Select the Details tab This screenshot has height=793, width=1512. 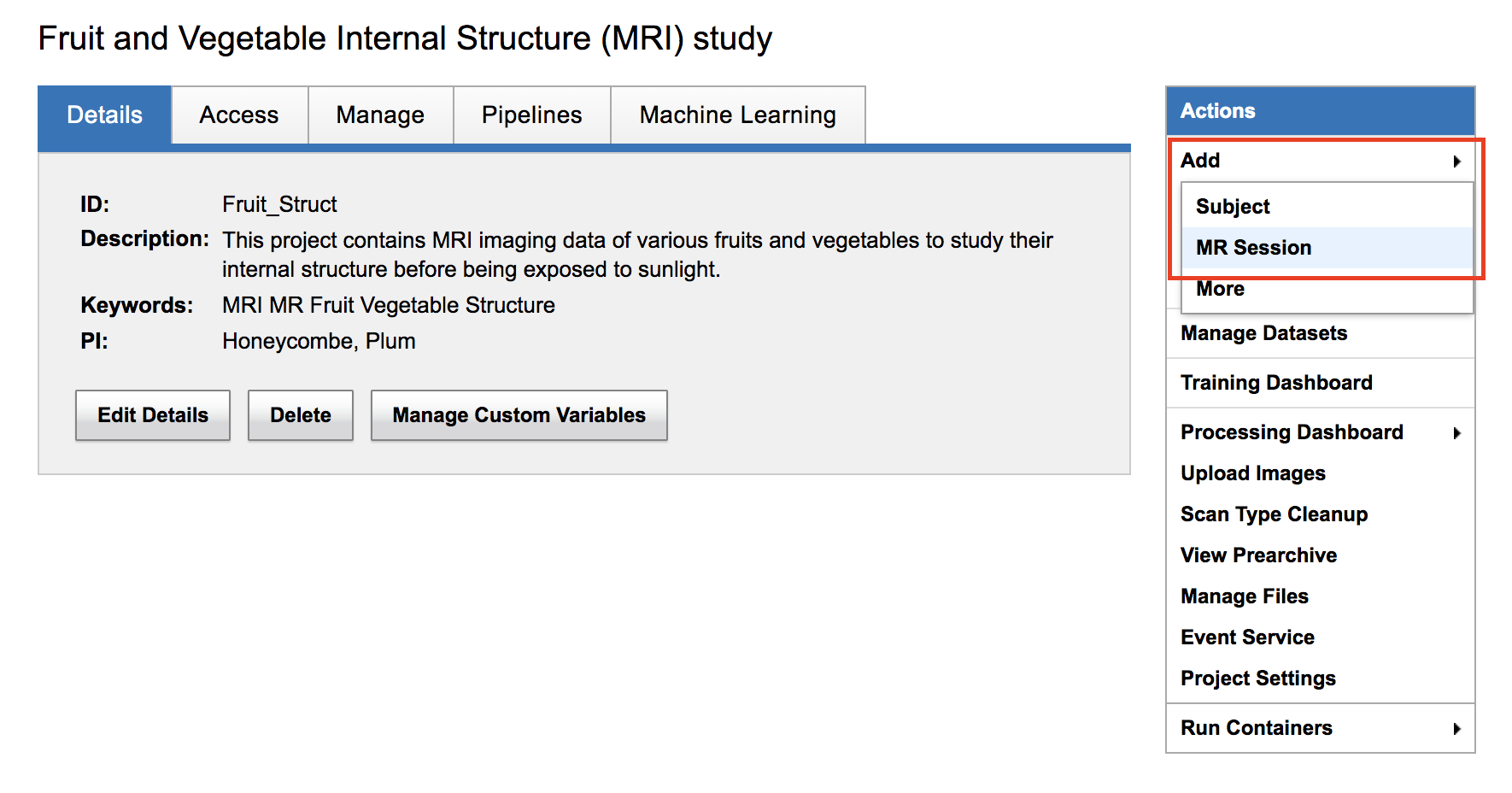[104, 115]
